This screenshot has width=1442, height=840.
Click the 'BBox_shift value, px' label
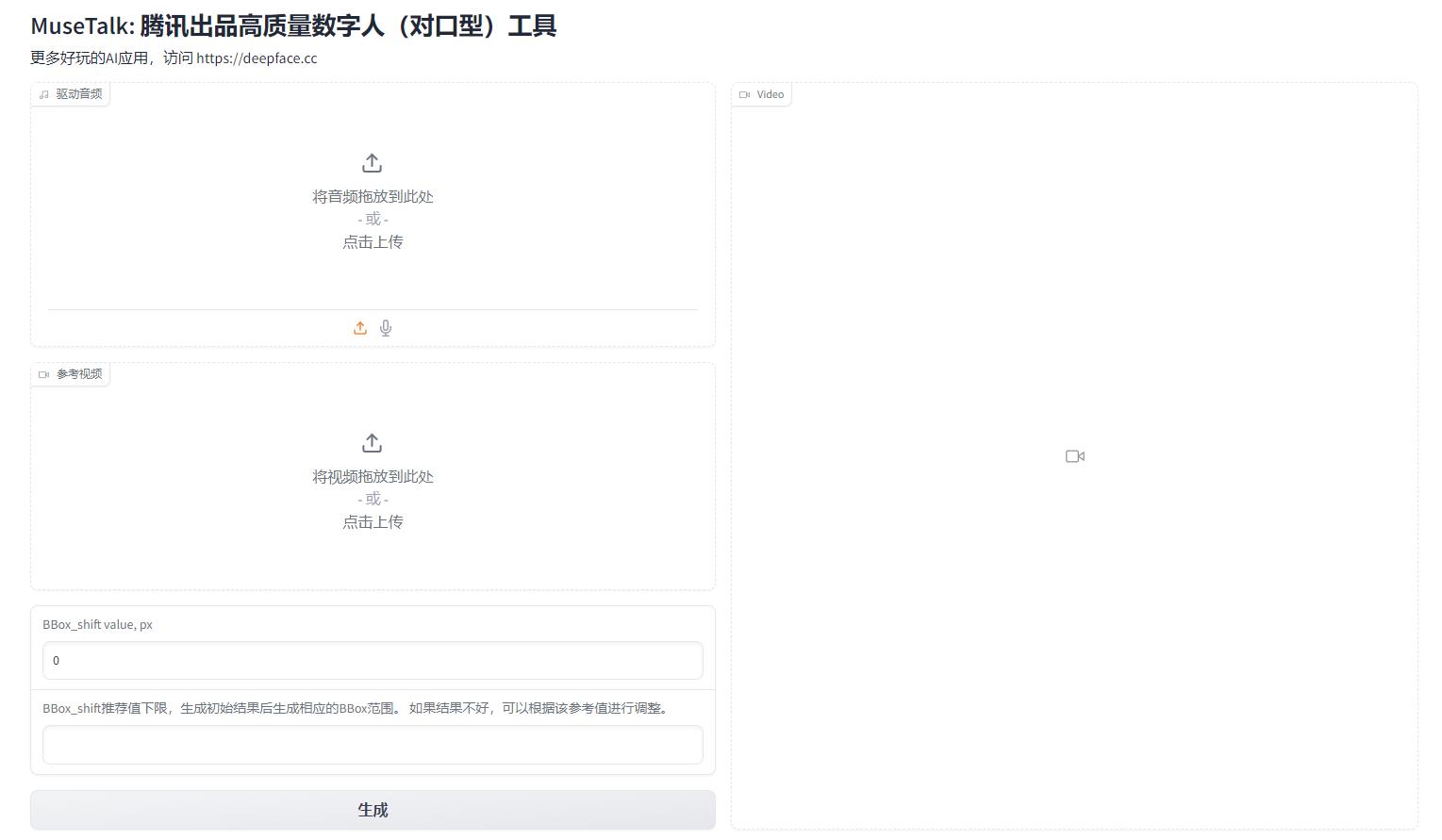pyautogui.click(x=97, y=625)
